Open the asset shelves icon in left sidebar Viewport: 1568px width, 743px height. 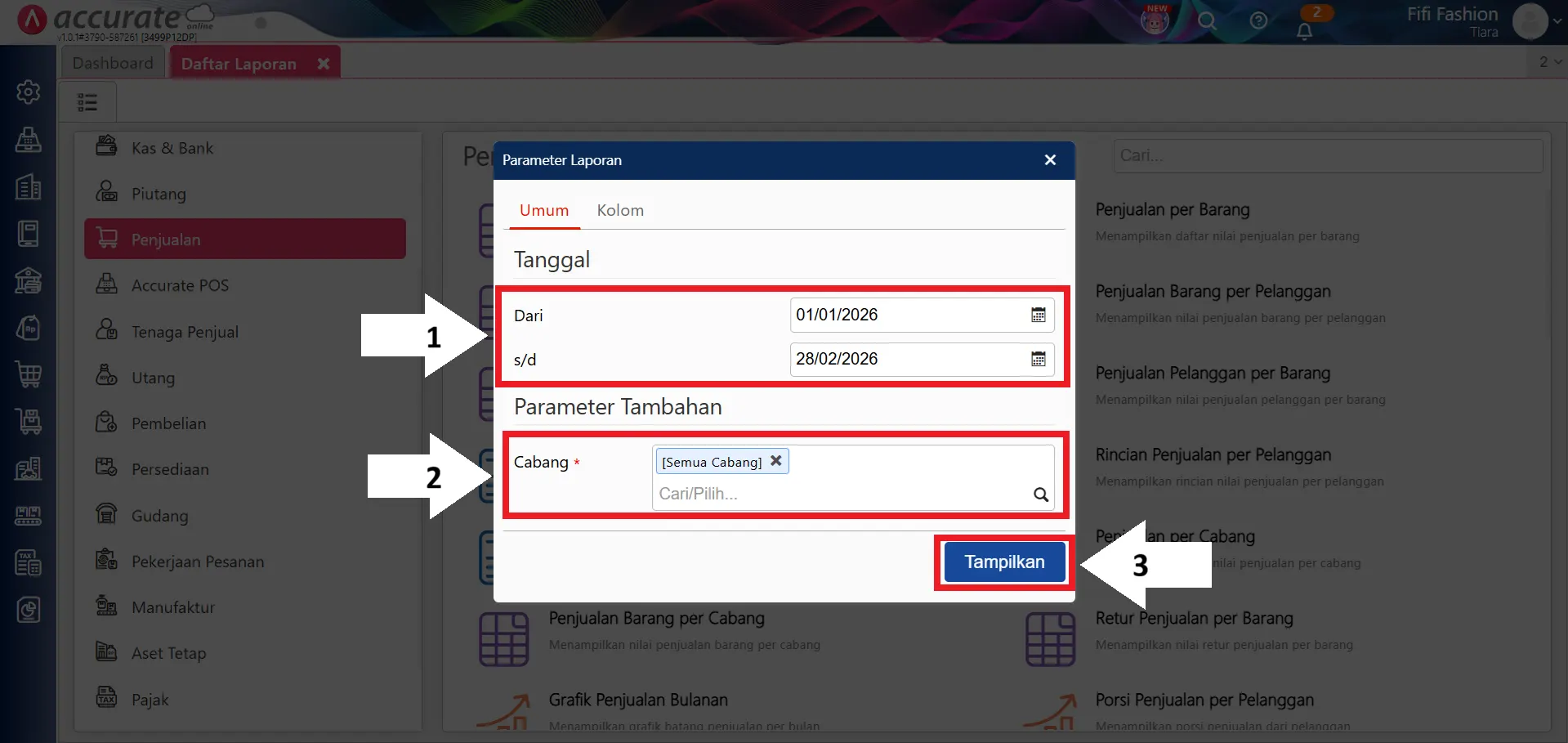[x=29, y=515]
